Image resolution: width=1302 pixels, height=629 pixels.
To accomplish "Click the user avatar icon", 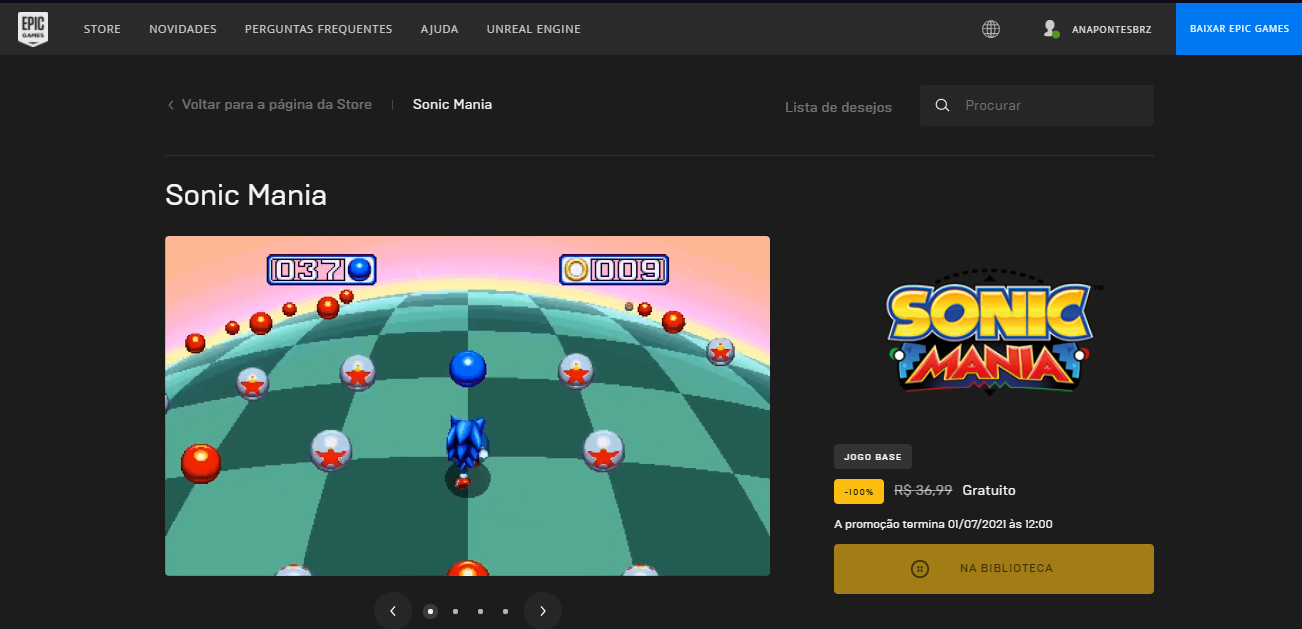I will pos(1050,29).
